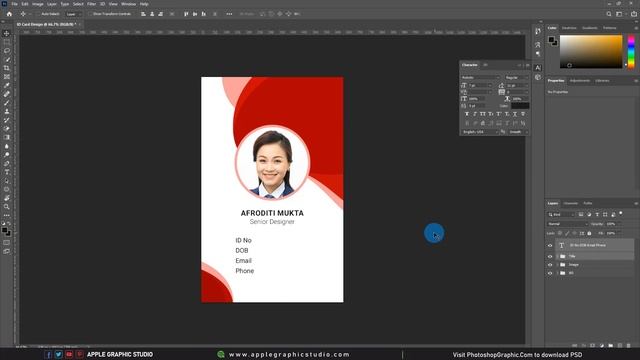Open the workspace switcher icon
The height and width of the screenshot is (360, 640).
(x=620, y=14)
